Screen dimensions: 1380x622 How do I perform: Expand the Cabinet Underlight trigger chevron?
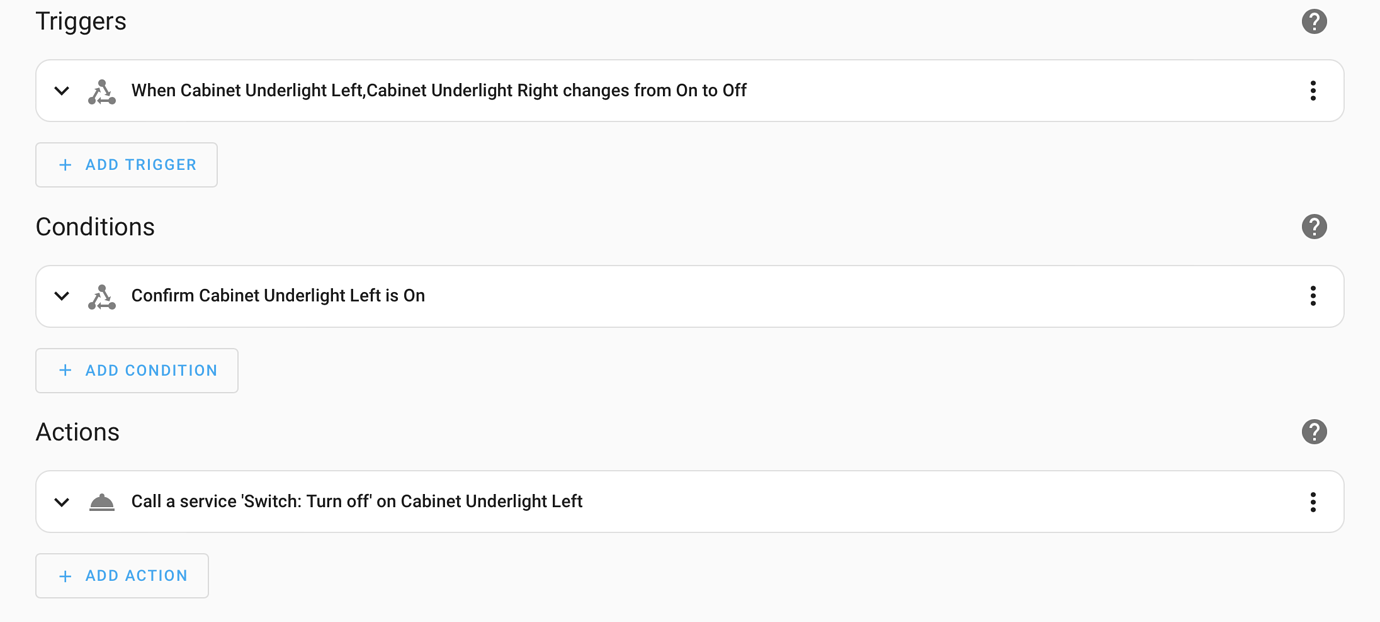point(62,91)
